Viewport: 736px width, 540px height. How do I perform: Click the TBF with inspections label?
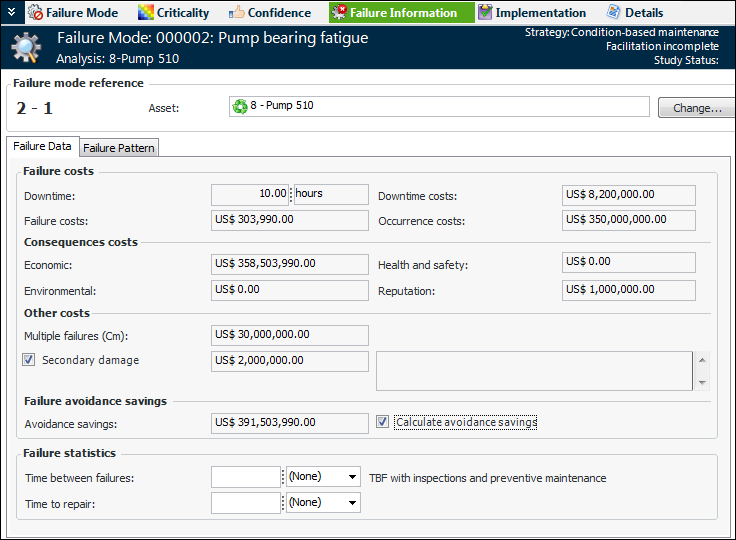(x=487, y=478)
